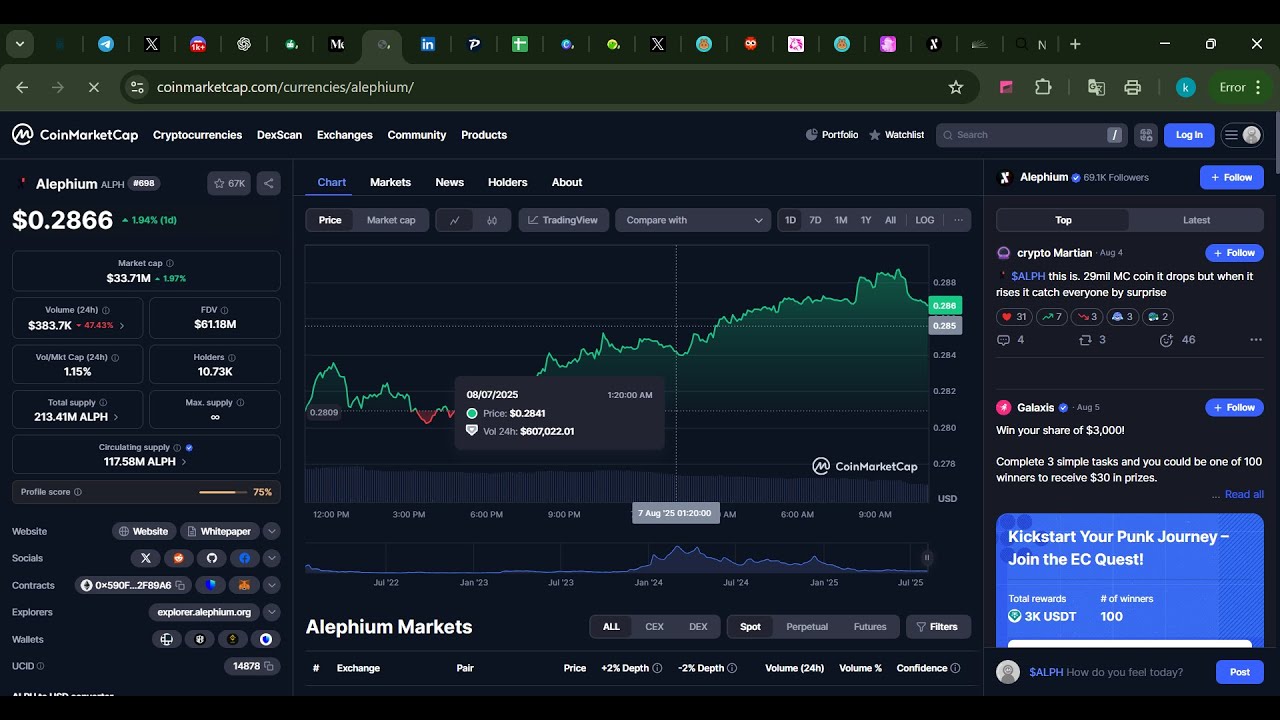
Task: Click the Profile score 75% bar
Action: (x=146, y=492)
